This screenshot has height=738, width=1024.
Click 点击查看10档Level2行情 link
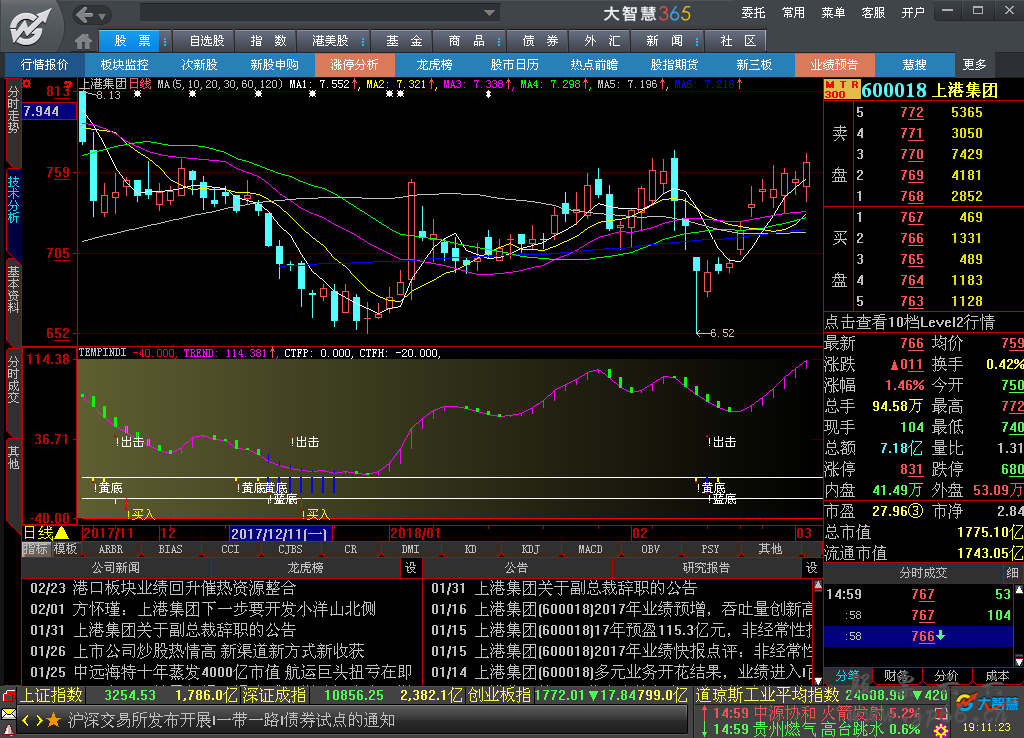[x=909, y=322]
